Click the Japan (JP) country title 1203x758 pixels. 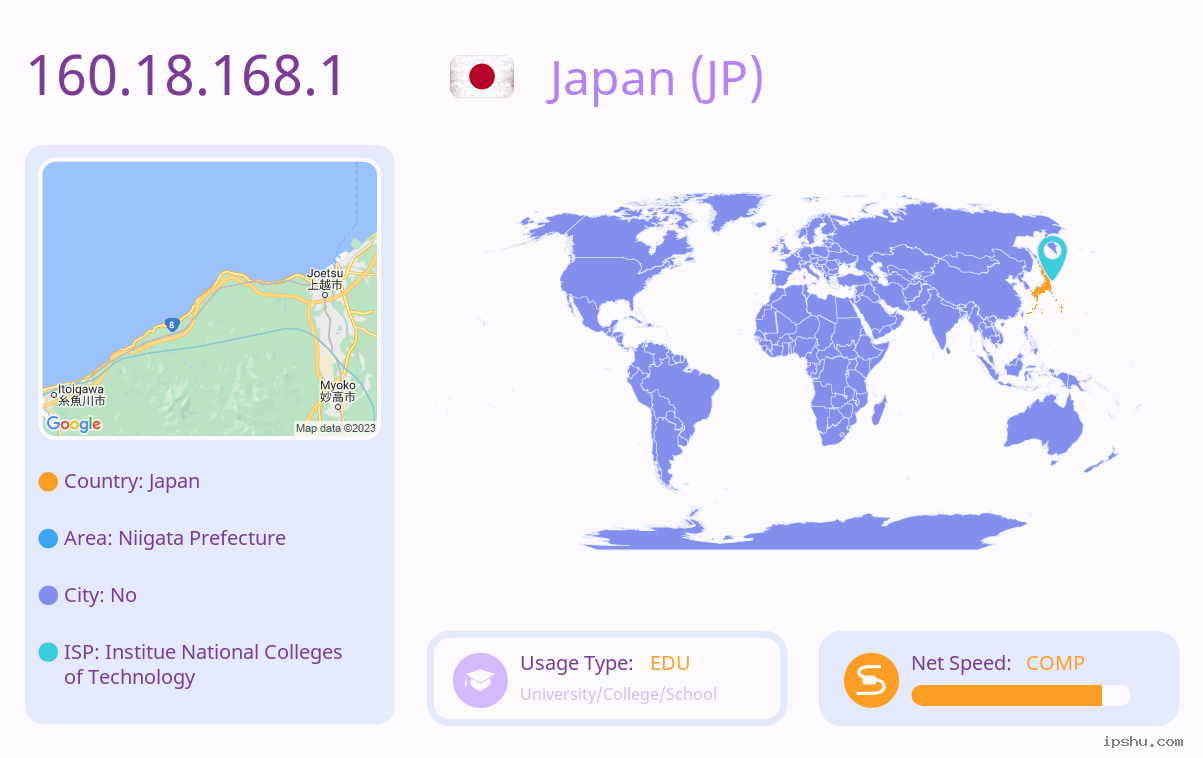tap(656, 78)
